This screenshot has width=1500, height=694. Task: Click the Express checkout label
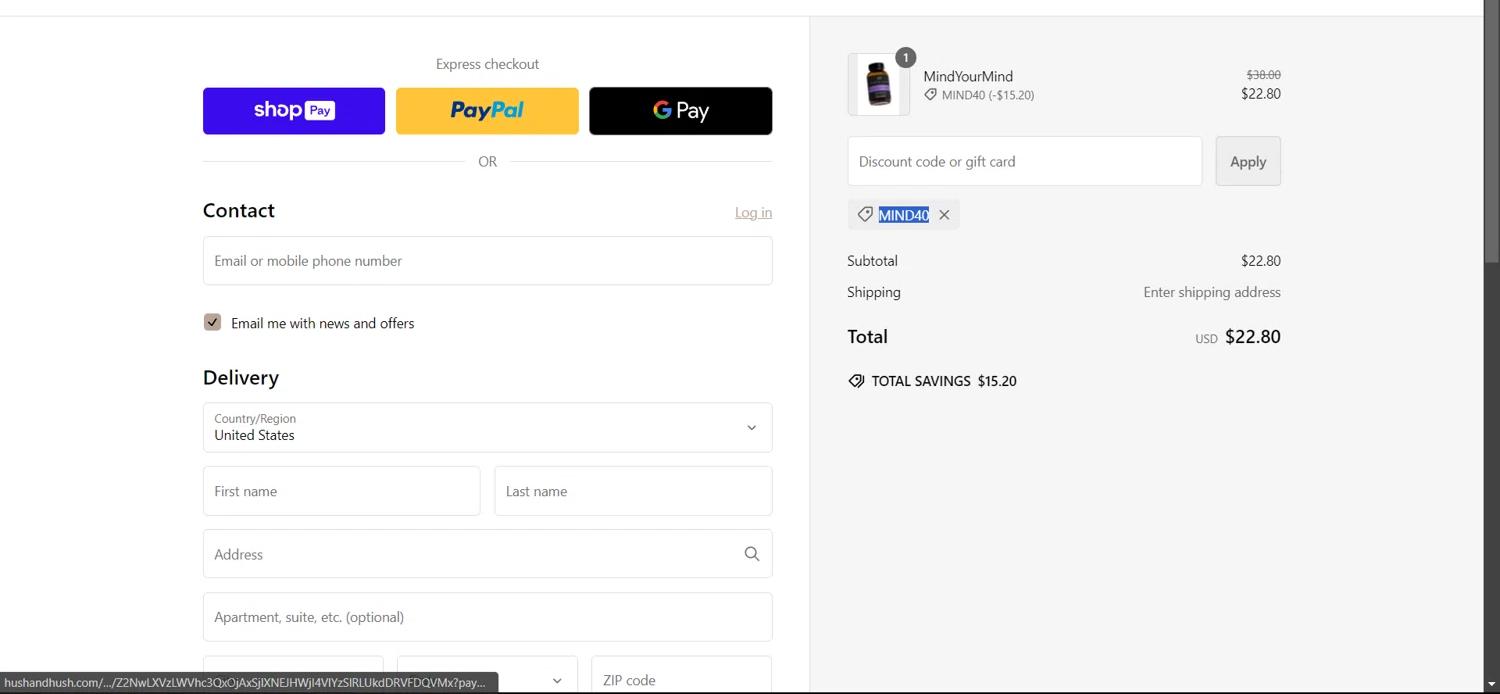pyautogui.click(x=487, y=64)
